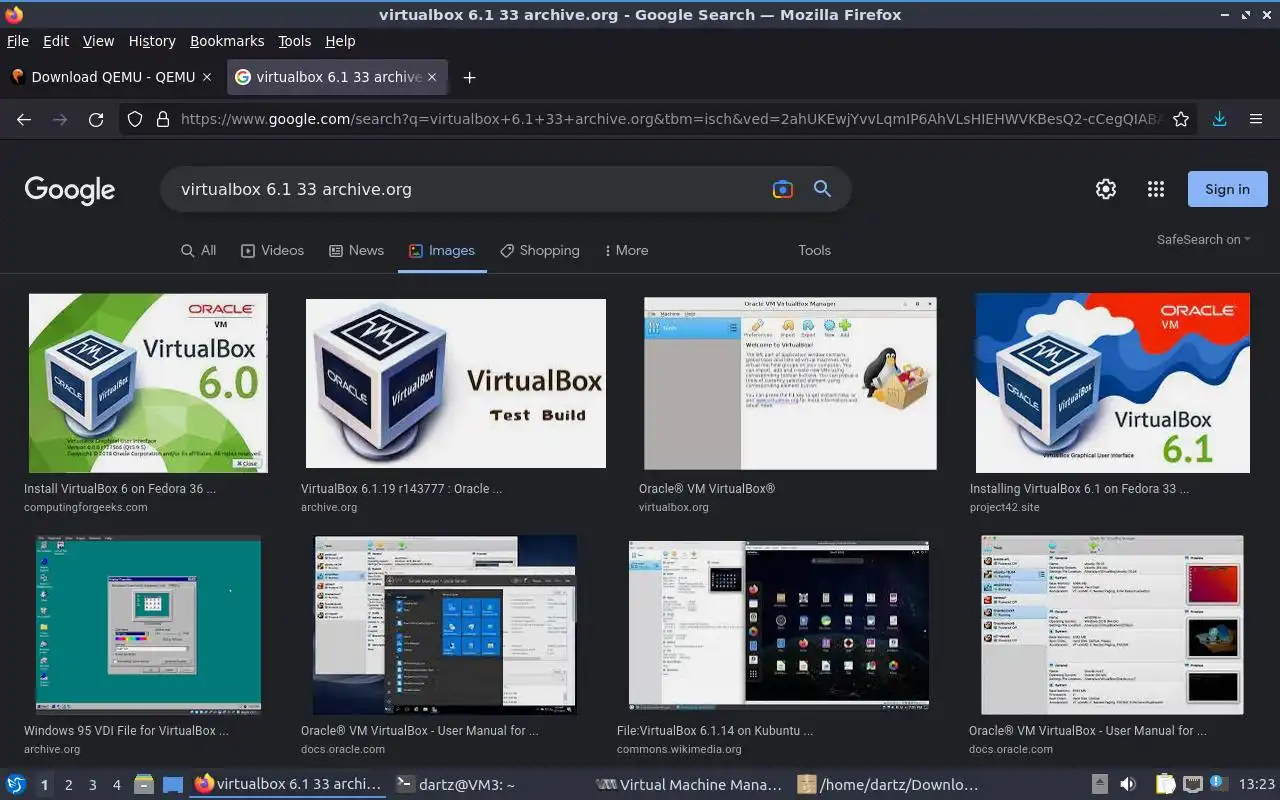The height and width of the screenshot is (800, 1280).
Task: Switch to workspace 4
Action: [x=116, y=785]
